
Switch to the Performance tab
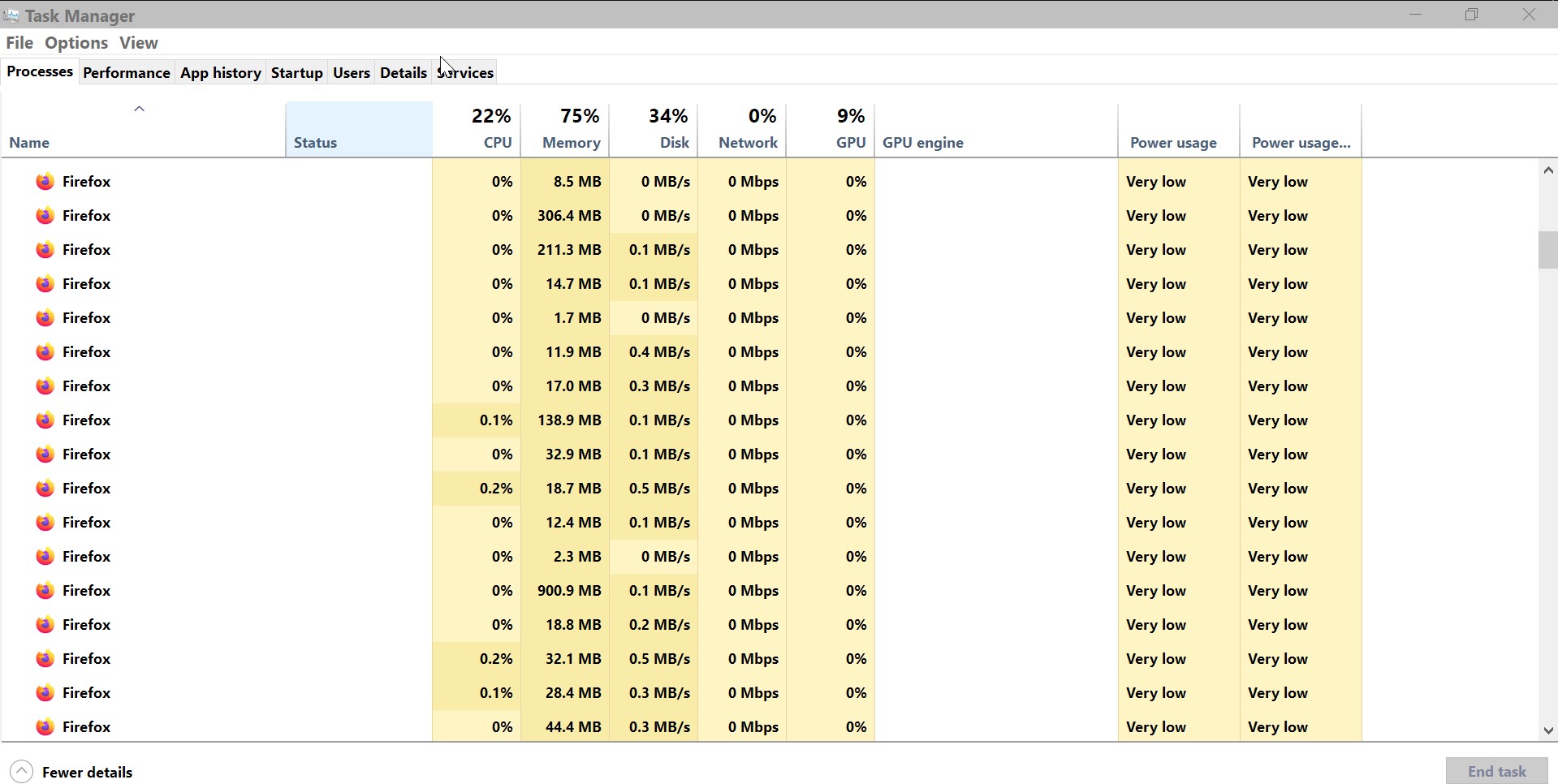[127, 72]
